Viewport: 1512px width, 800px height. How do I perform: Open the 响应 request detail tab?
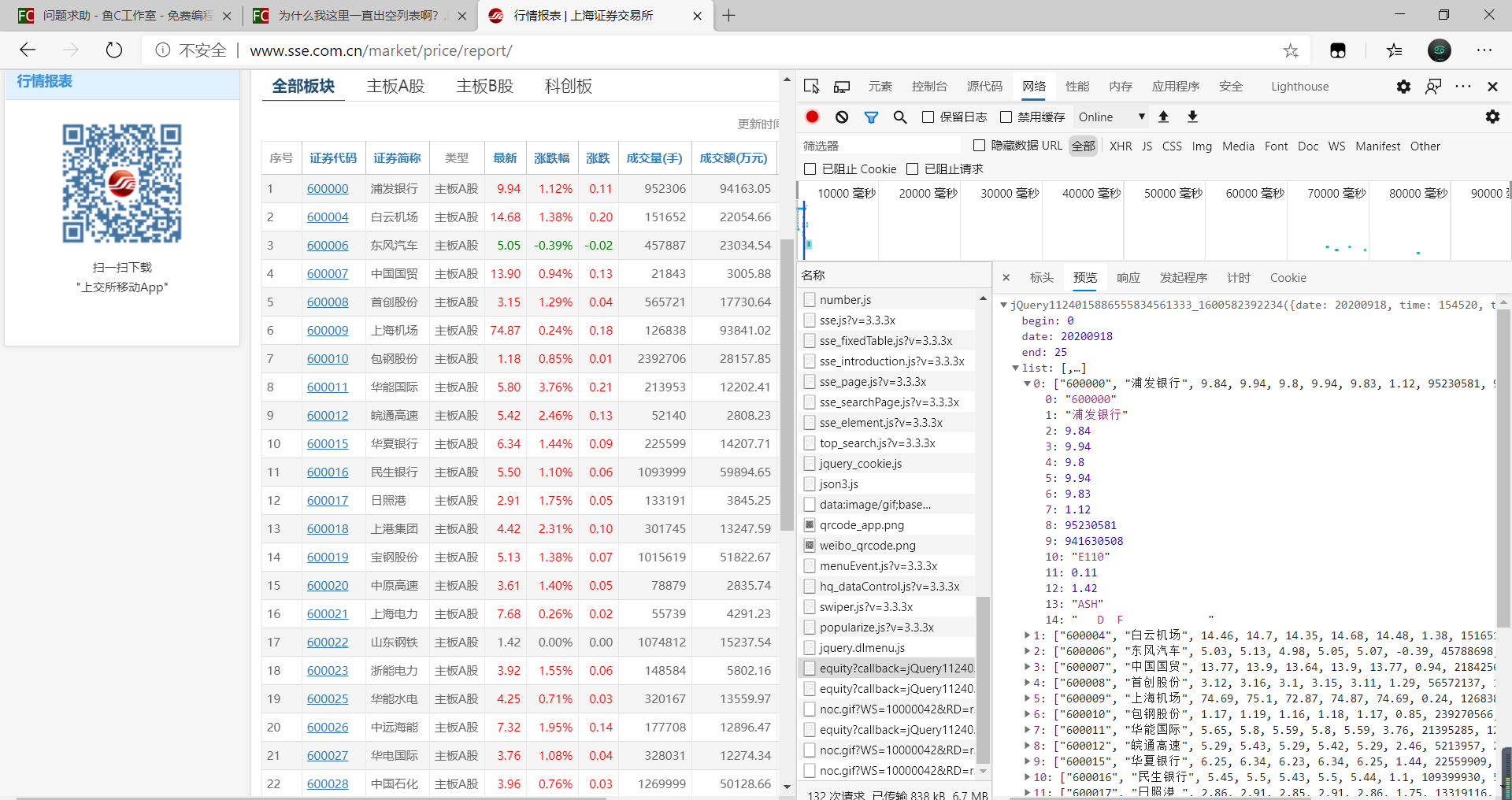pyautogui.click(x=1128, y=278)
